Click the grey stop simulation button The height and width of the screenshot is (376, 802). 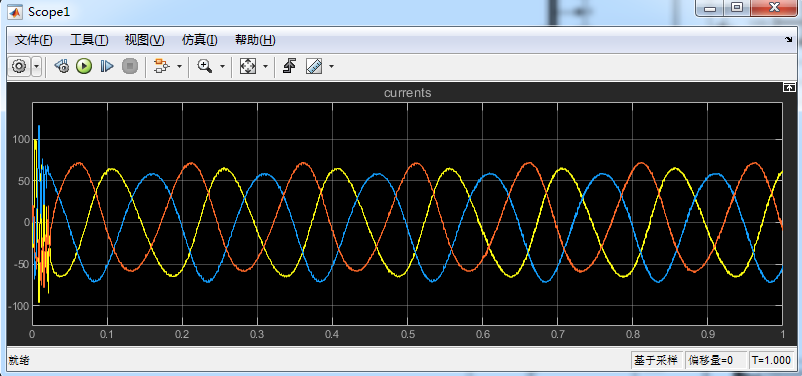coord(130,66)
